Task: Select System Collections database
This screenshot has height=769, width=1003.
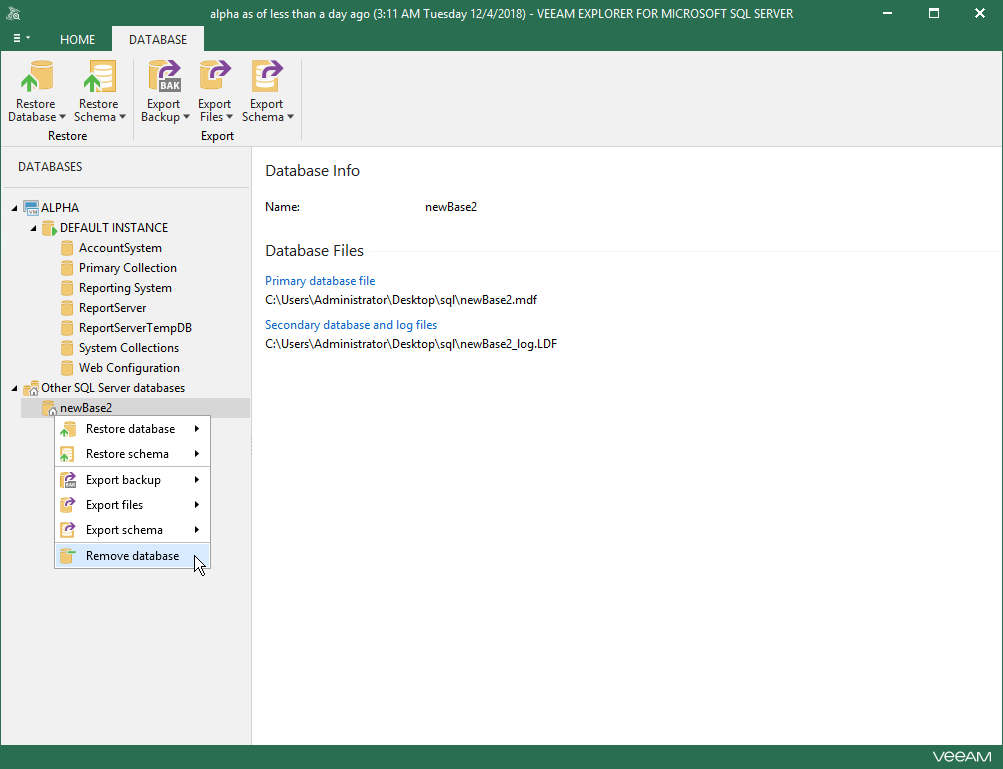Action: tap(129, 348)
